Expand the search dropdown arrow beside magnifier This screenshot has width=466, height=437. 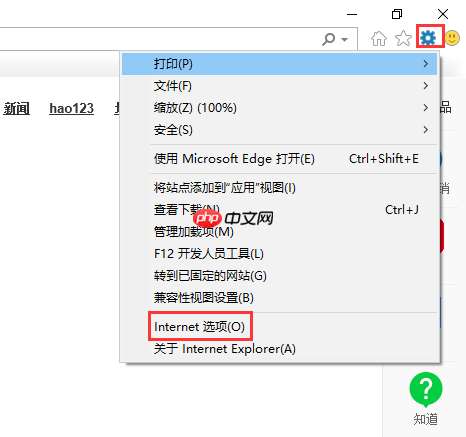pyautogui.click(x=344, y=40)
